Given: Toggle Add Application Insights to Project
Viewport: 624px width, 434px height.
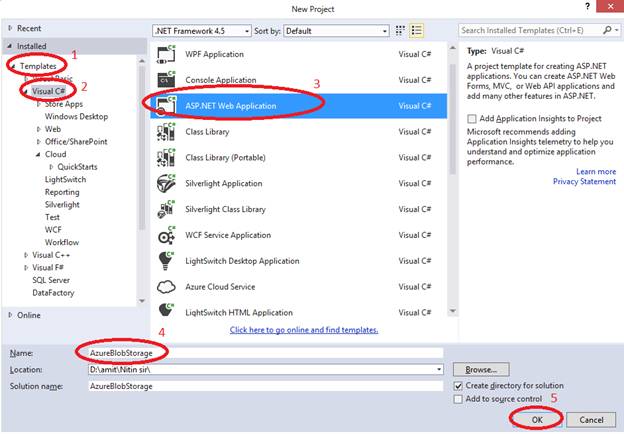Looking at the screenshot, I should point(472,119).
